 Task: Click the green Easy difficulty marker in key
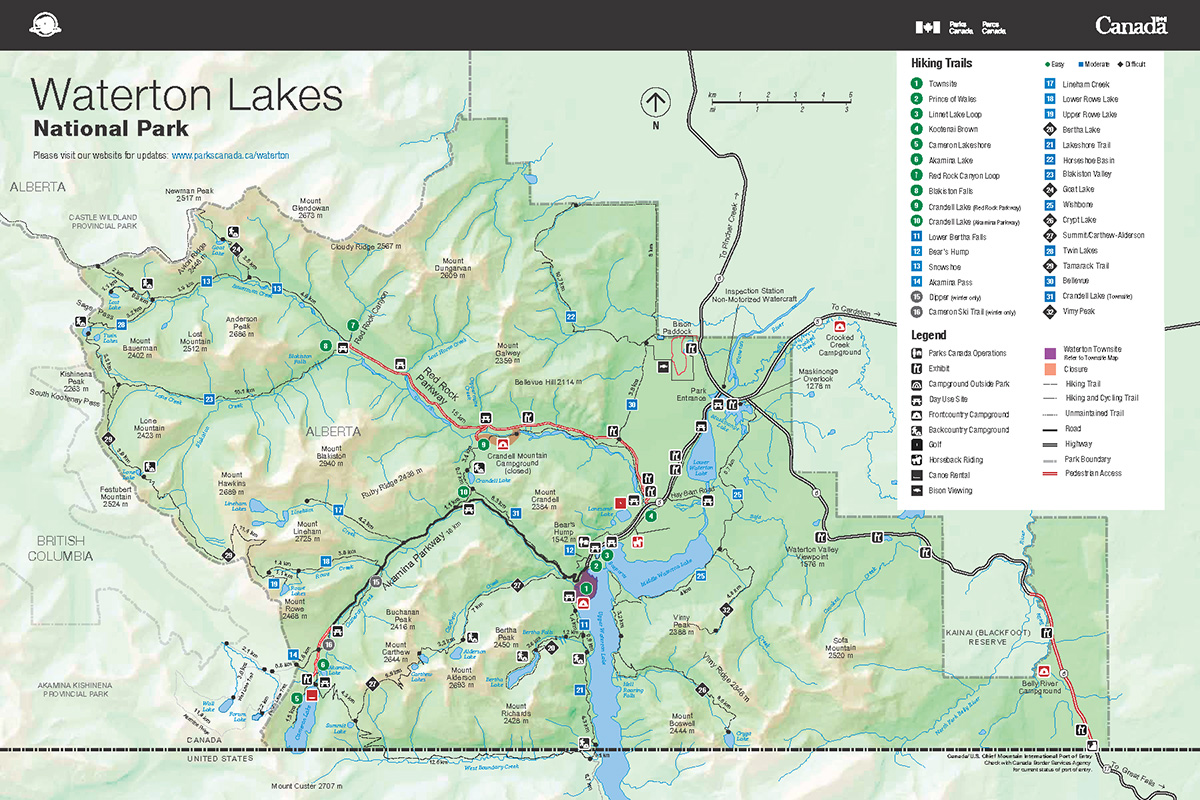coord(1046,64)
